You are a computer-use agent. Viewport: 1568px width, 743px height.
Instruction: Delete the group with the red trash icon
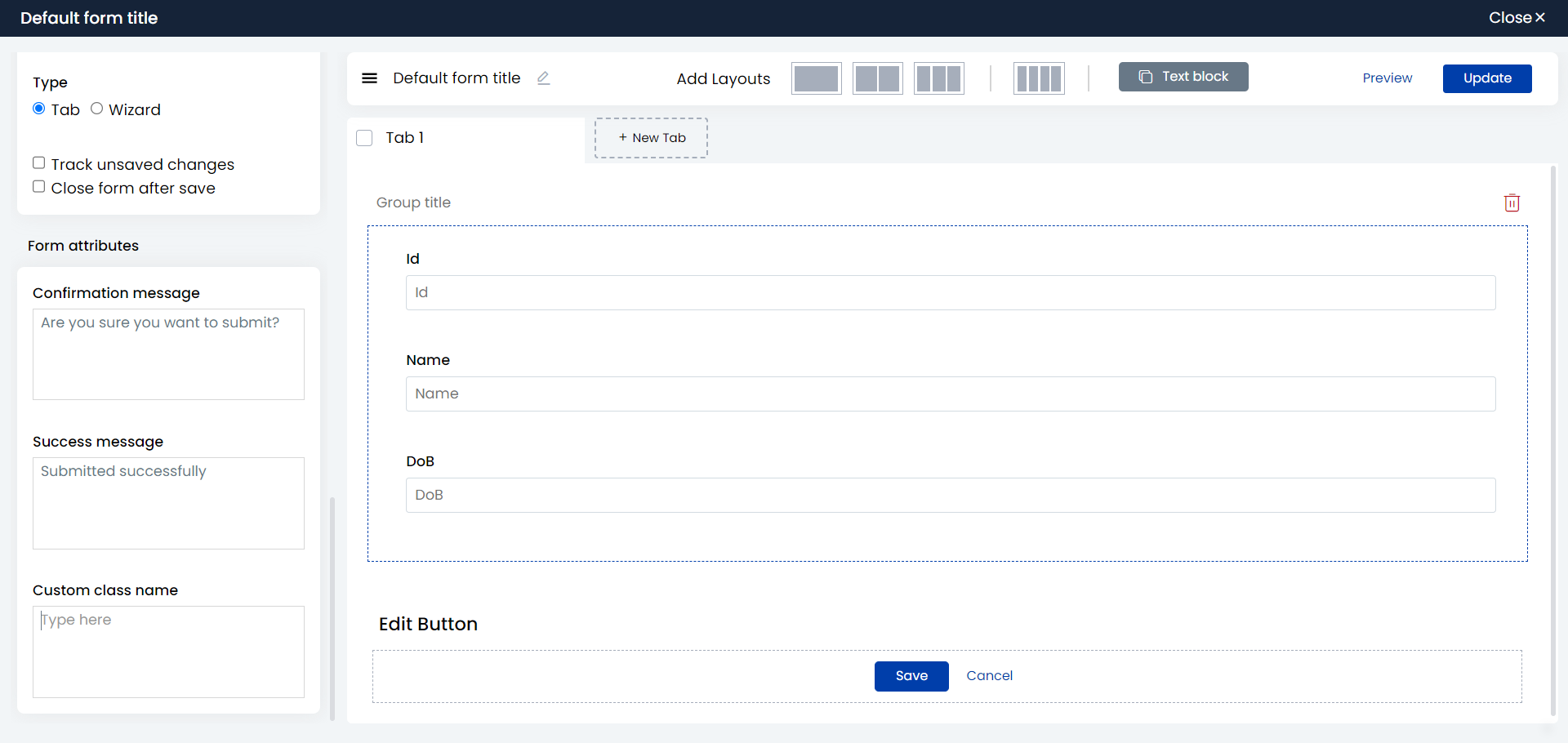point(1512,202)
